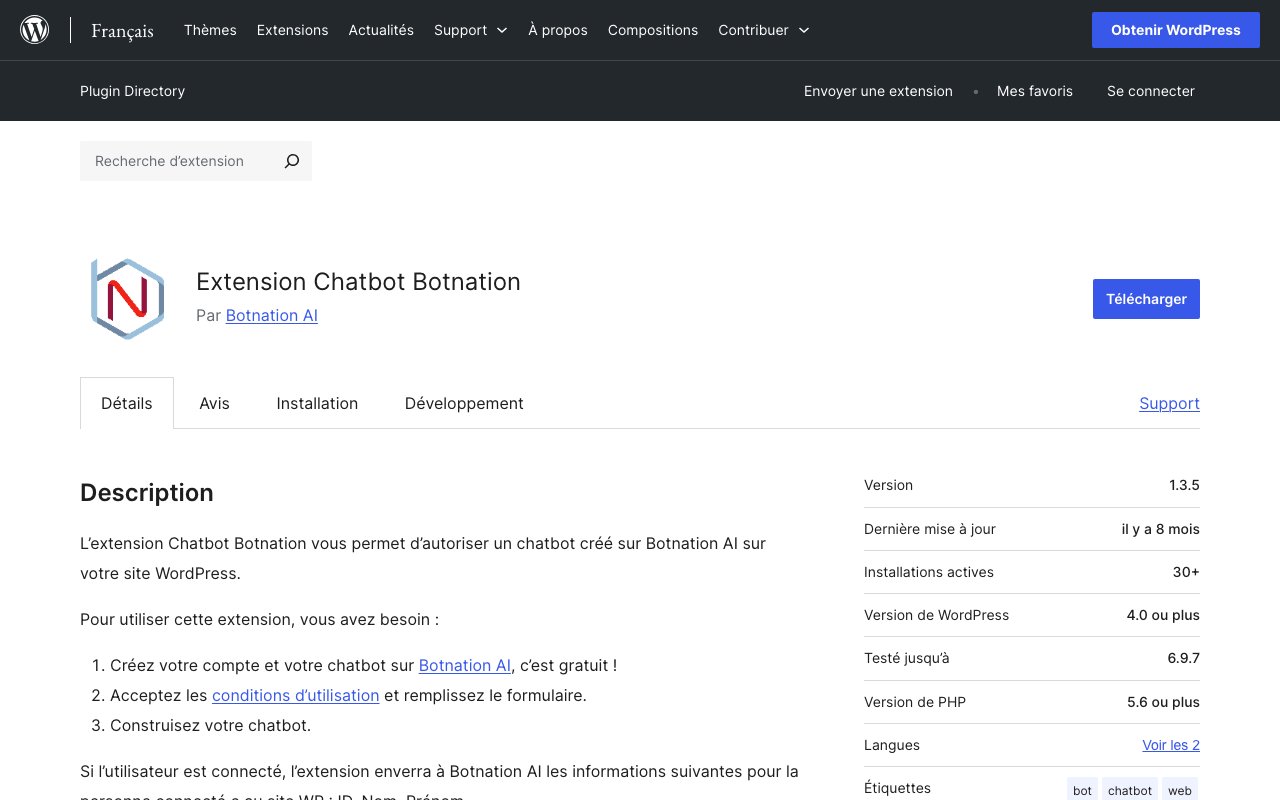Open the Actualités menu item
Screen dimensions: 1280x800
pyautogui.click(x=381, y=30)
